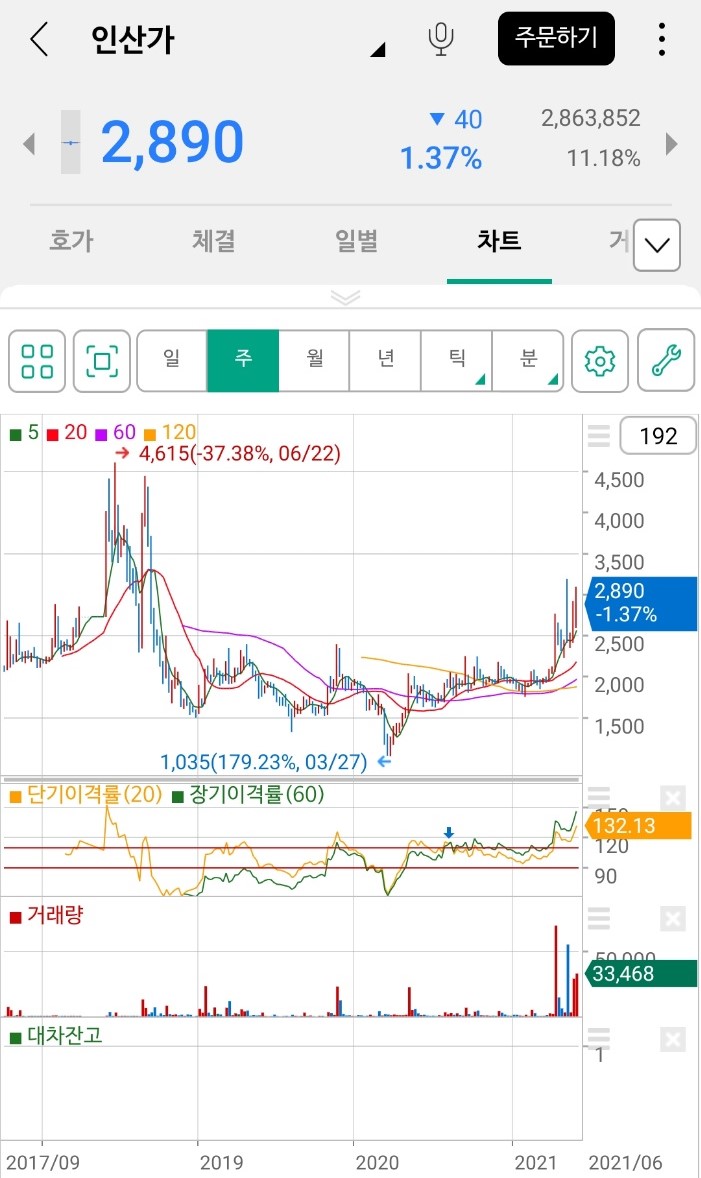Tap the blue current price tag 2,890
Viewport: 701px width, 1178px height.
tap(642, 603)
